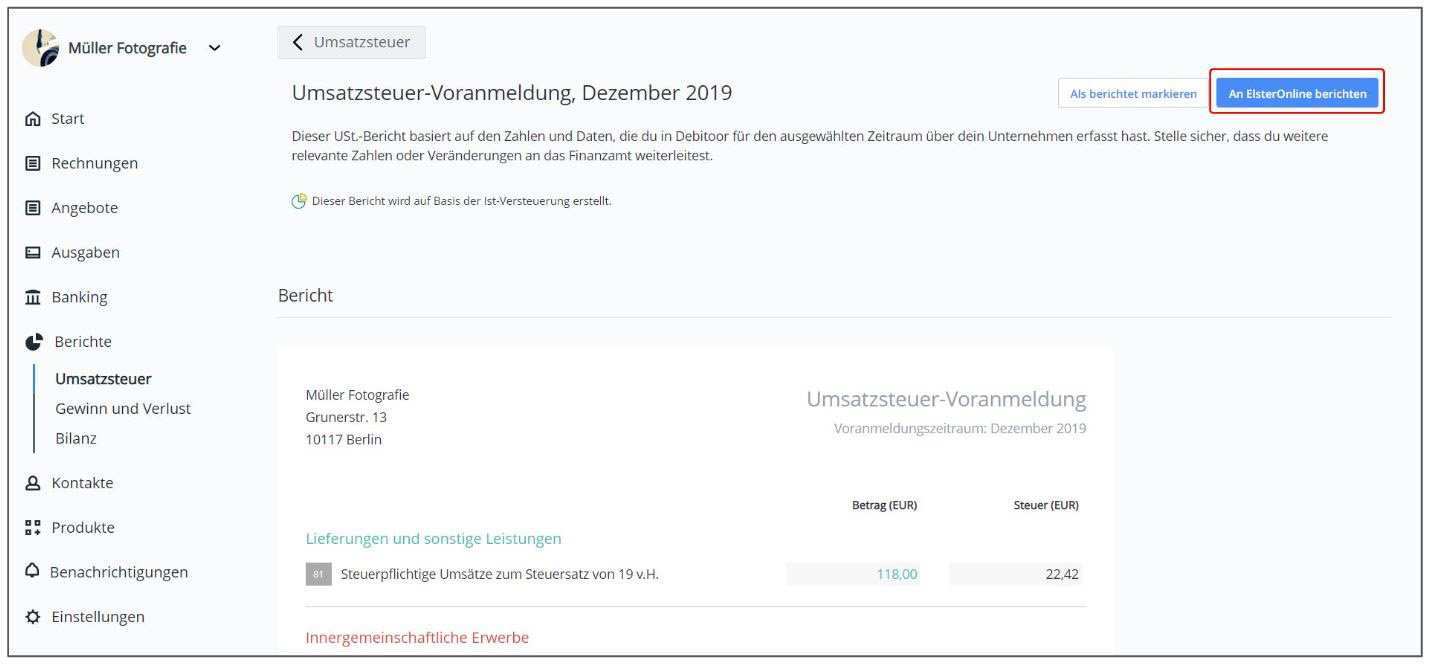This screenshot has width=1434, height=665.
Task: Go back via Umsatzsteuer chevron button
Action: [x=351, y=42]
